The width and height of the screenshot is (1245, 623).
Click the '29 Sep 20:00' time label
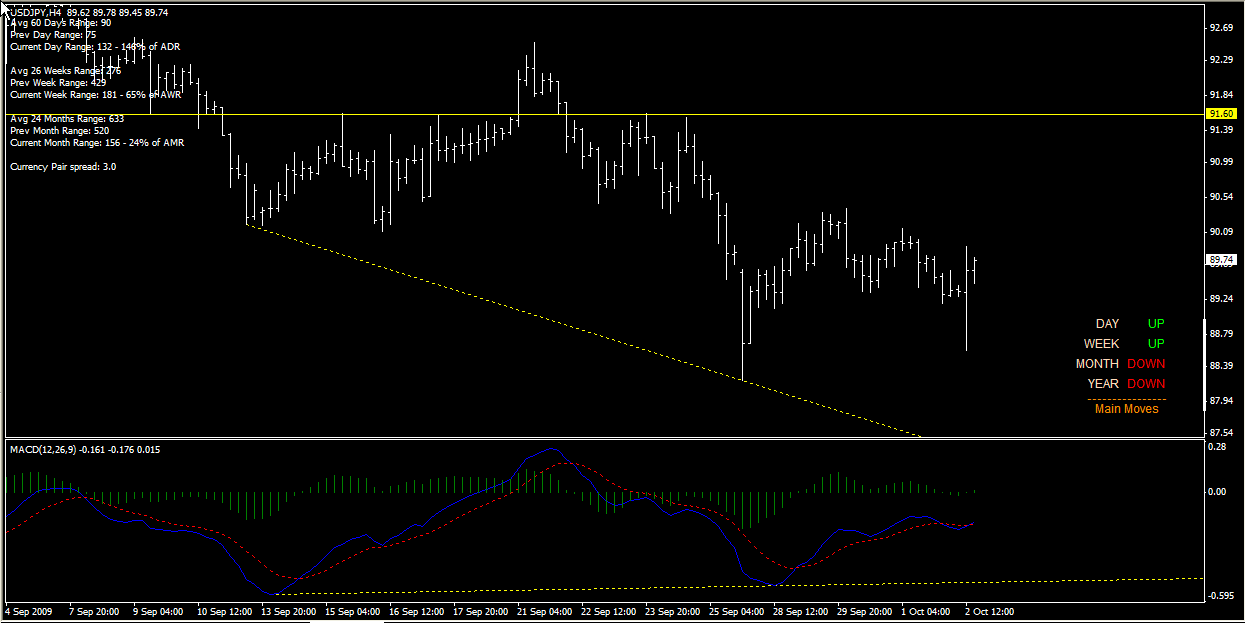pyautogui.click(x=865, y=610)
